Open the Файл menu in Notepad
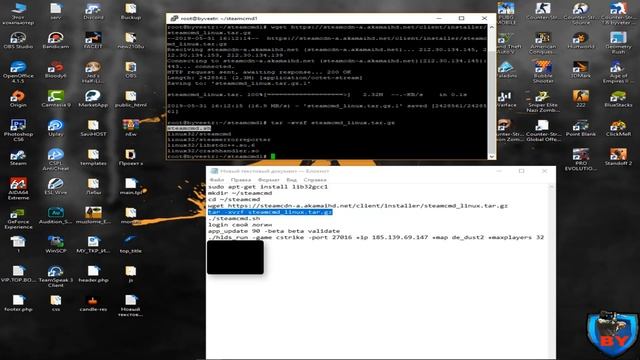Screen dimensions: 640x360 tap(217, 180)
